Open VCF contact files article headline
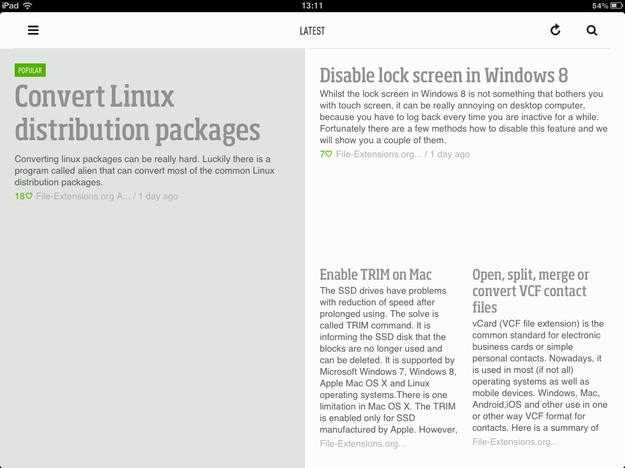625x468 pixels. [531, 291]
